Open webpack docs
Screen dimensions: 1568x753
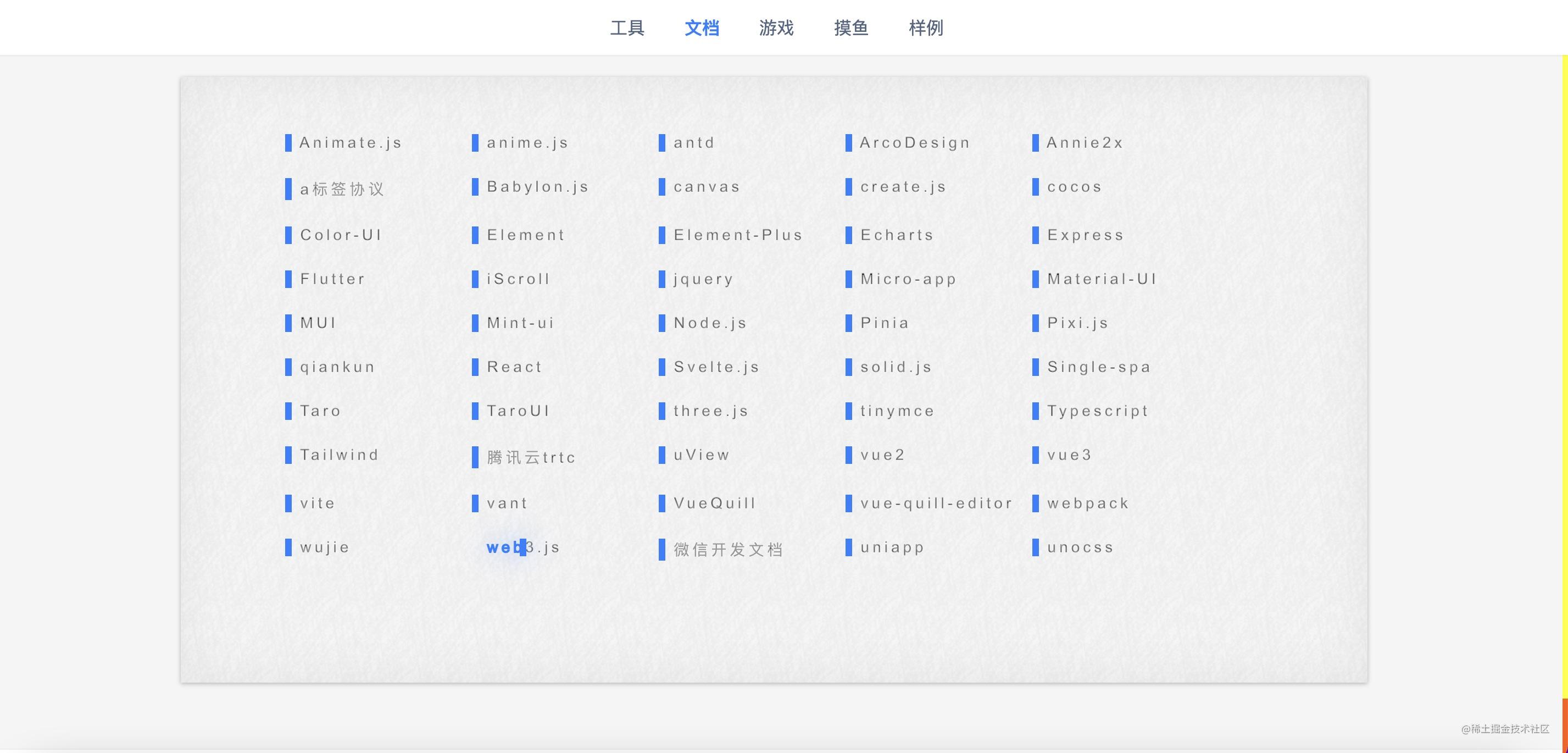1088,503
